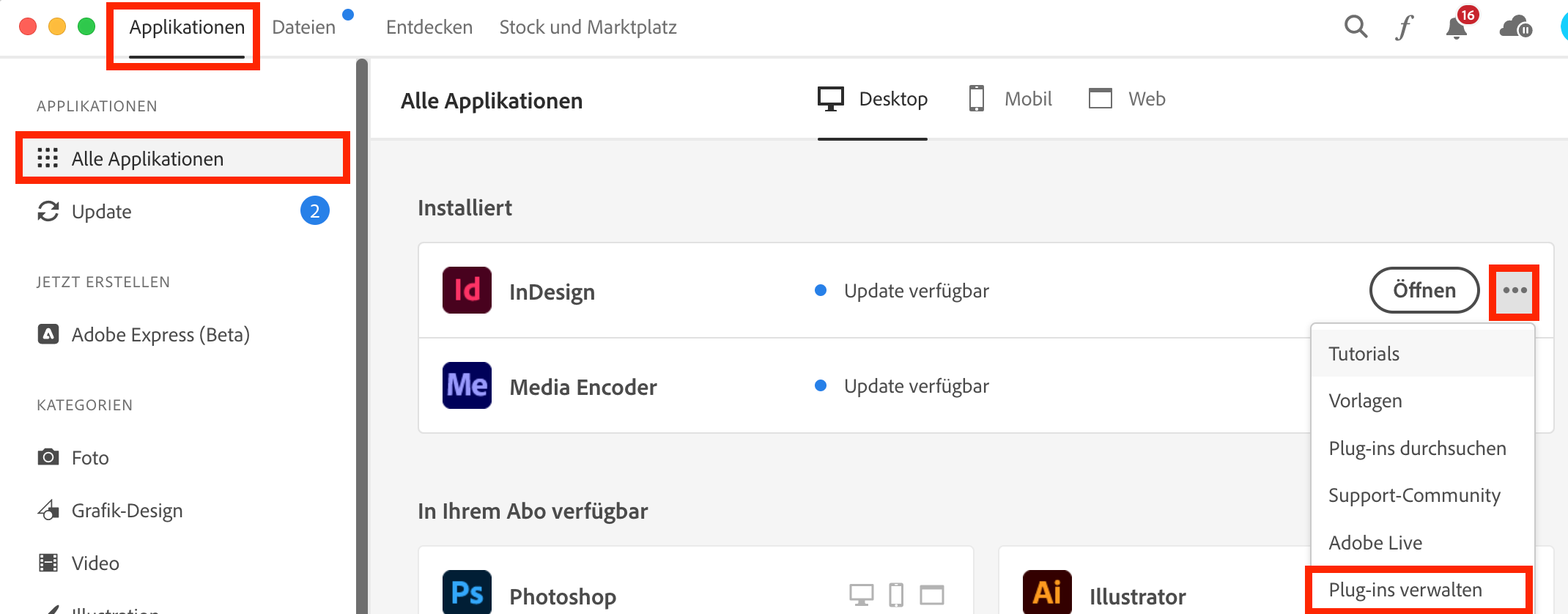Screen dimensions: 1568x614
Task: Select the Foto category
Action: point(89,458)
